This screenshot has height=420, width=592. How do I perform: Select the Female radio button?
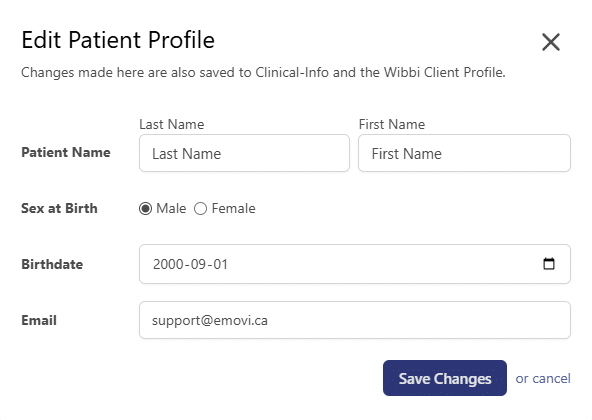[x=200, y=208]
